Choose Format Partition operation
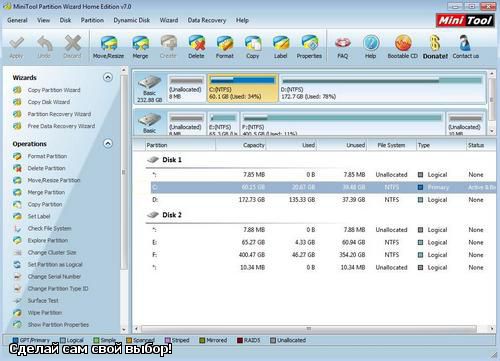Viewport: 500px width, 361px height. click(x=47, y=156)
